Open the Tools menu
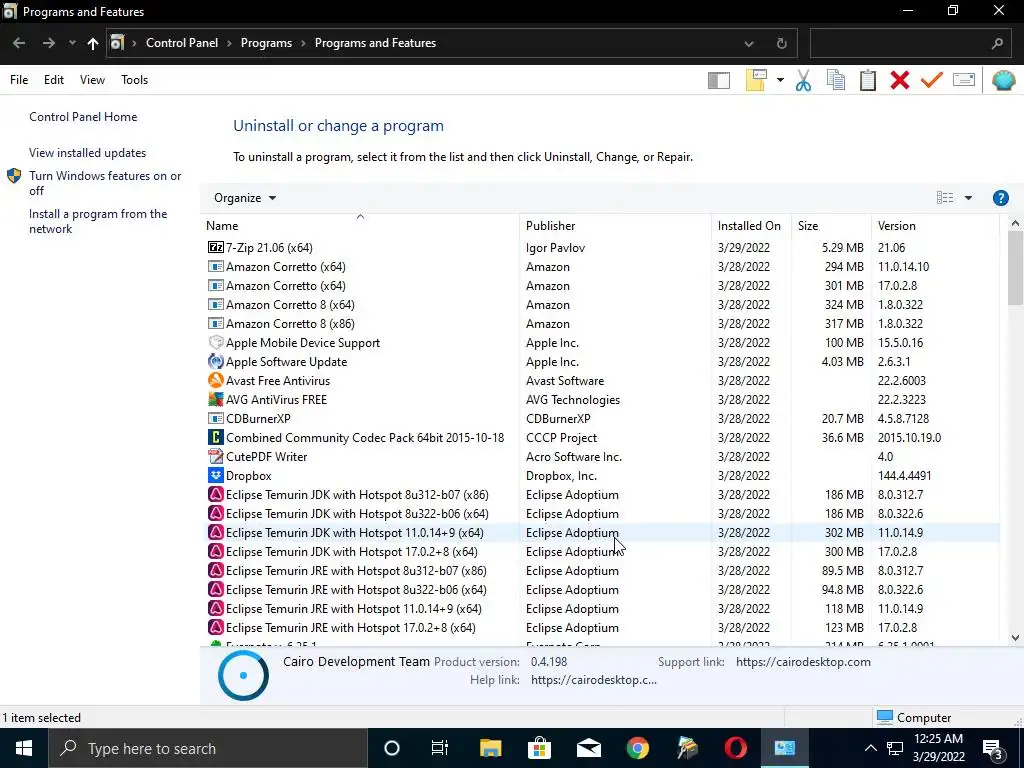Image resolution: width=1024 pixels, height=768 pixels. click(135, 80)
